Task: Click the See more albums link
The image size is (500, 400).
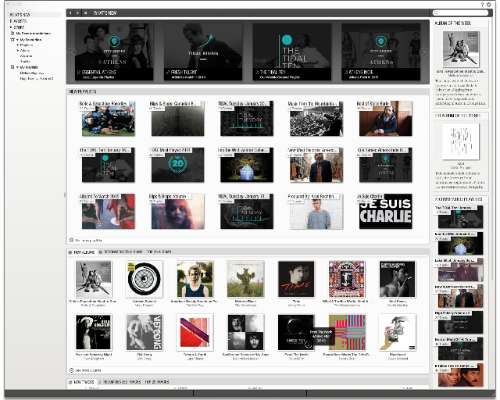Action: point(85,370)
